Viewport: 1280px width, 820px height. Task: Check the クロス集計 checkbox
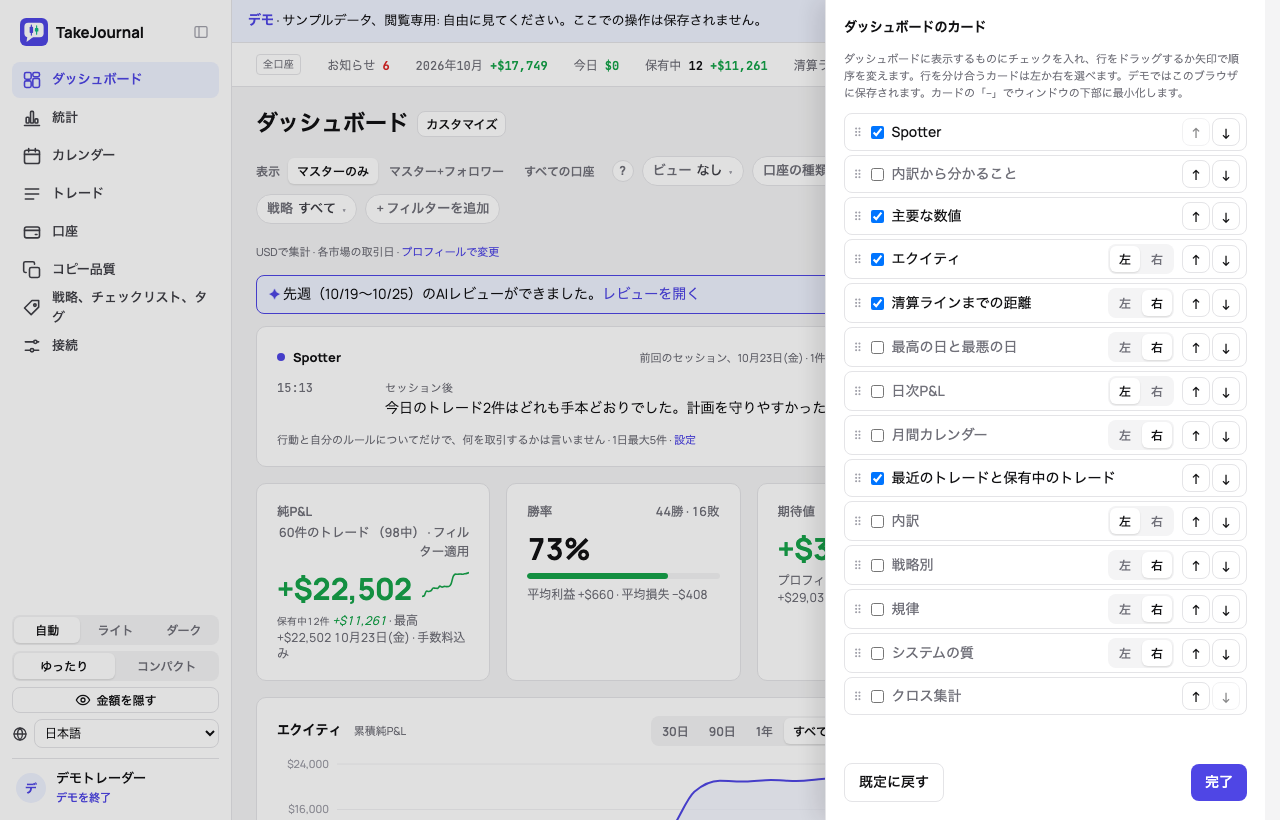877,696
